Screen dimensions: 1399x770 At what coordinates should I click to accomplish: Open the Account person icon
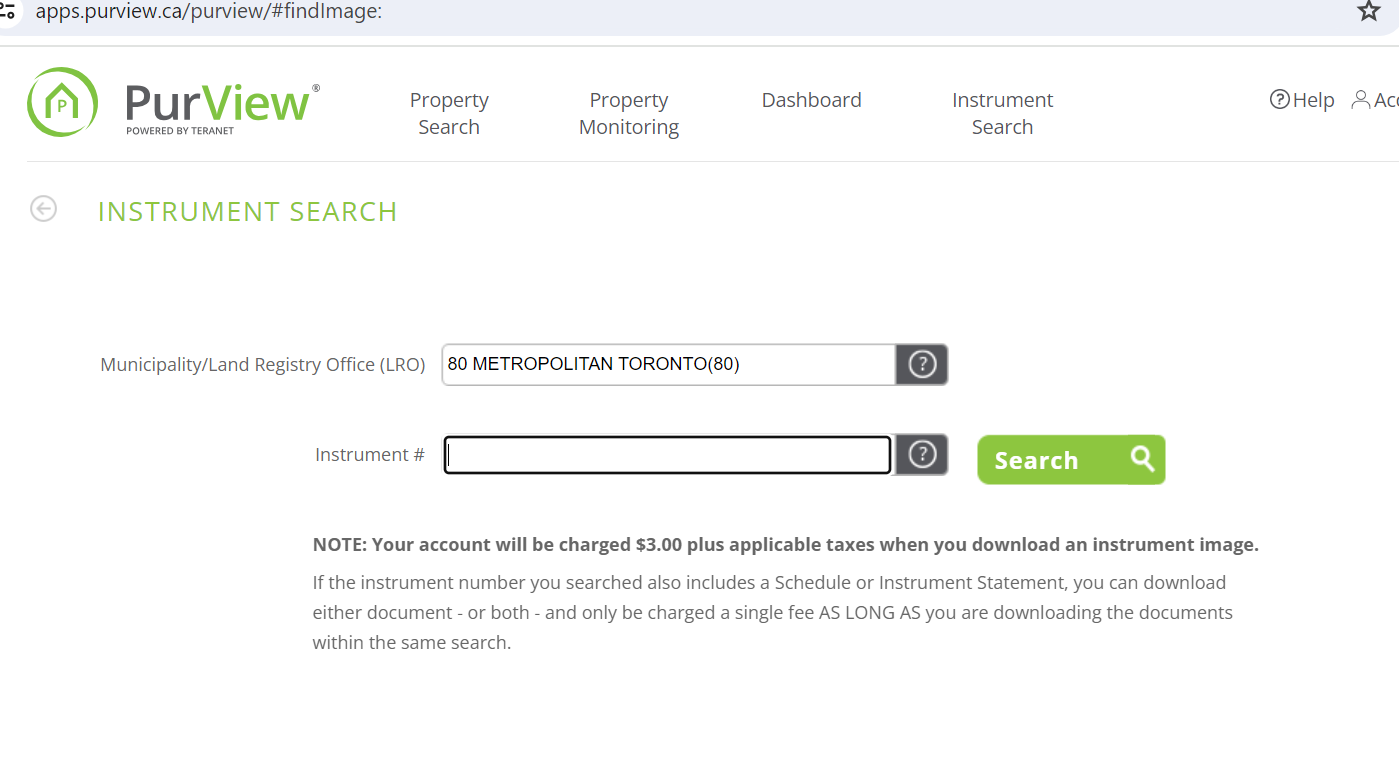click(1360, 99)
